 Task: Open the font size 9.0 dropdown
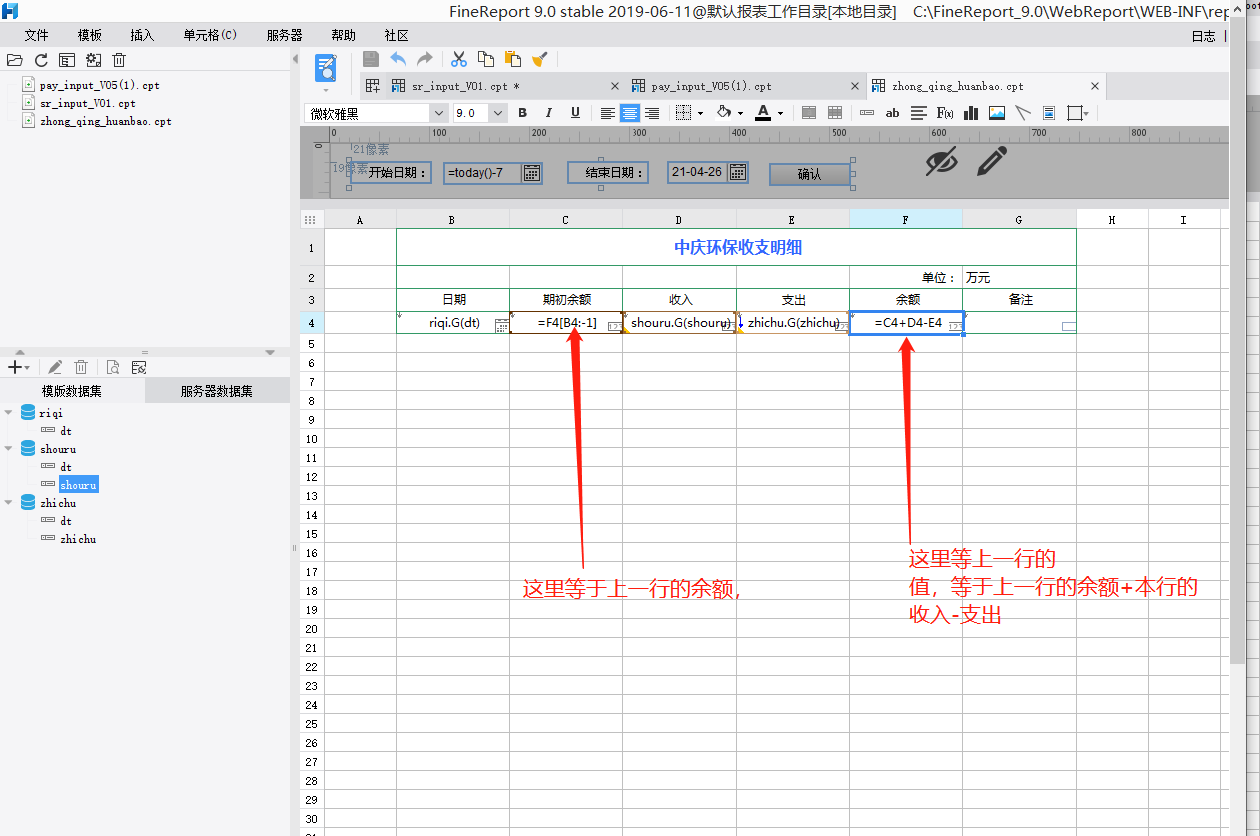tap(498, 113)
